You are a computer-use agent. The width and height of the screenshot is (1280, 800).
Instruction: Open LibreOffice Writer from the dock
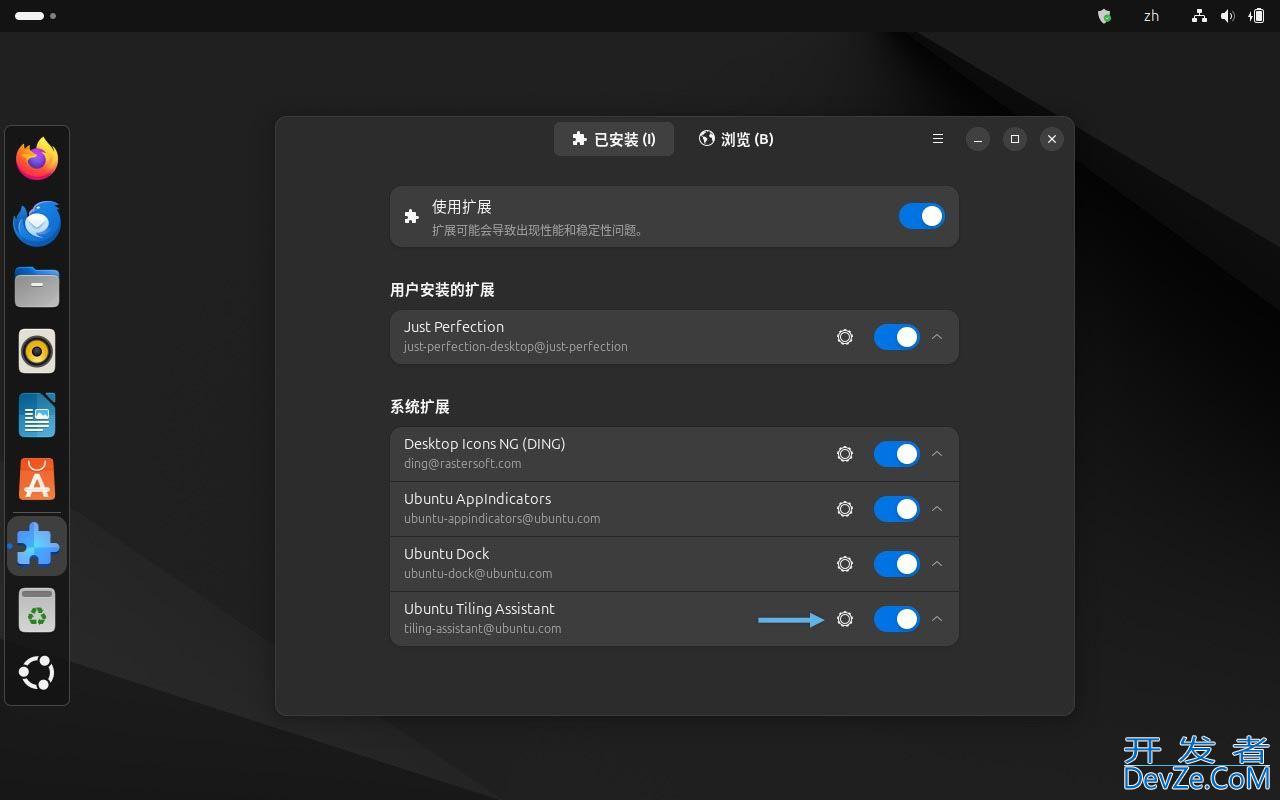tap(37, 415)
